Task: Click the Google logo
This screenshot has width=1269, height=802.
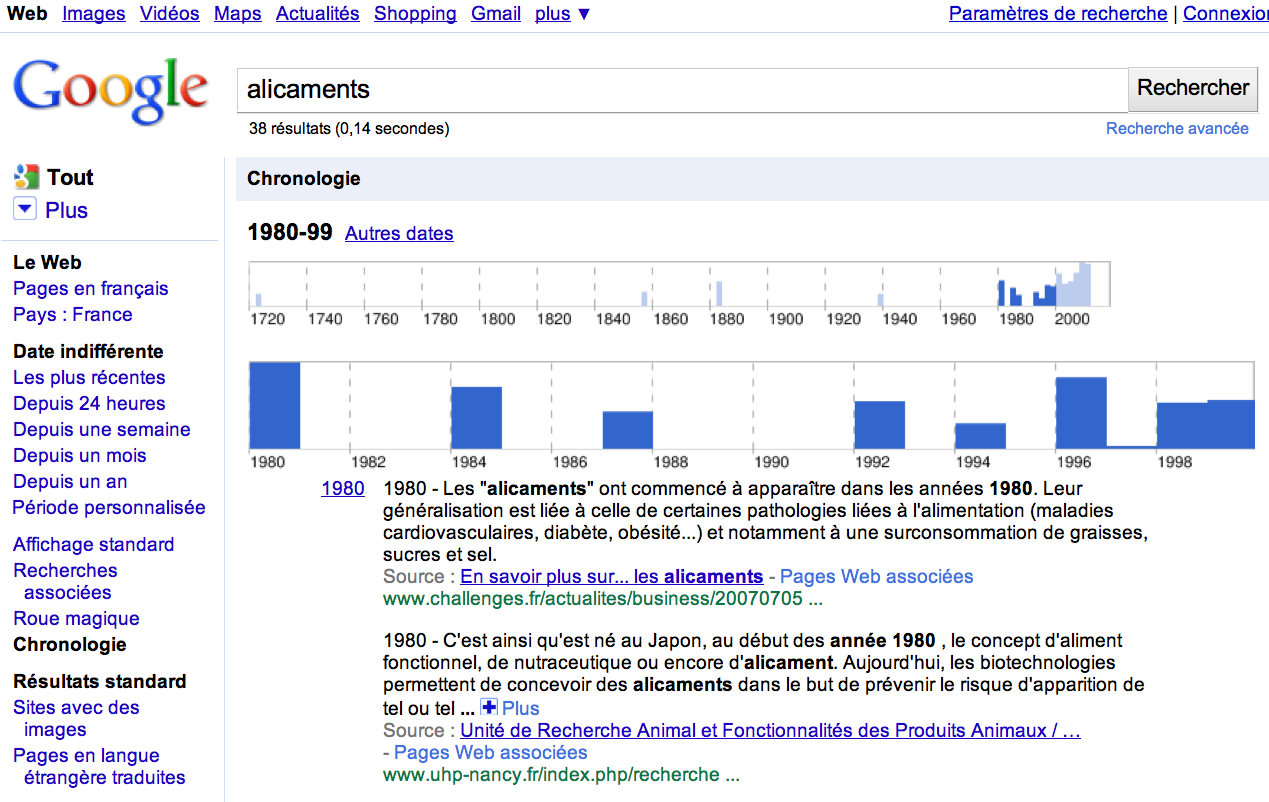Action: pos(109,91)
